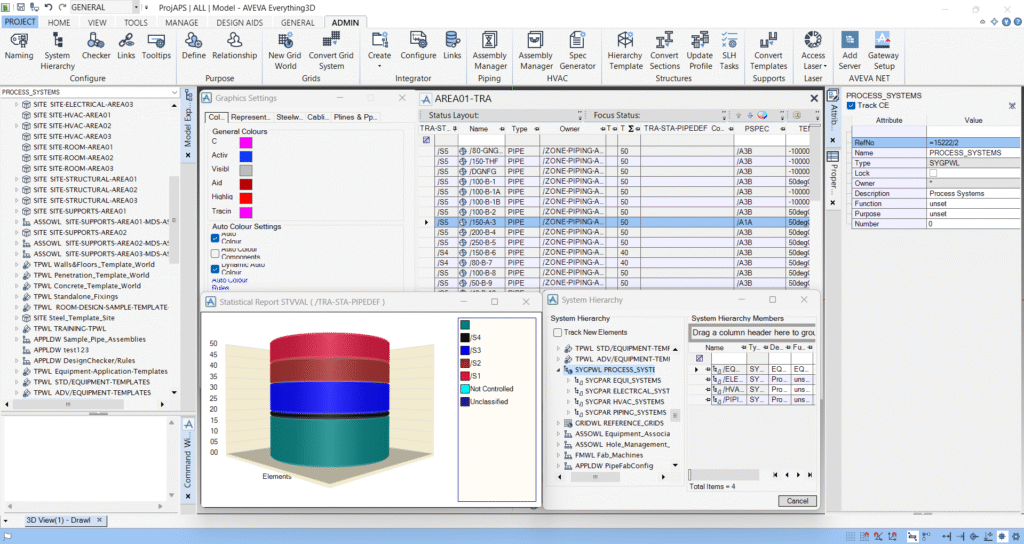Expand CRIDWL REFERENCE_CRIDS node

pos(558,423)
